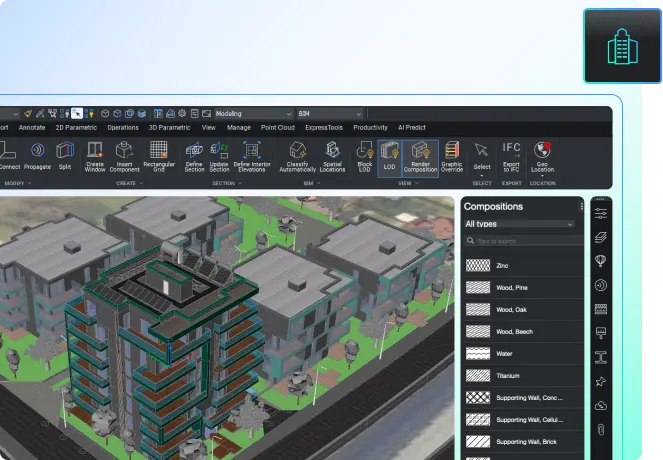Run Classify Automatically

point(298,156)
